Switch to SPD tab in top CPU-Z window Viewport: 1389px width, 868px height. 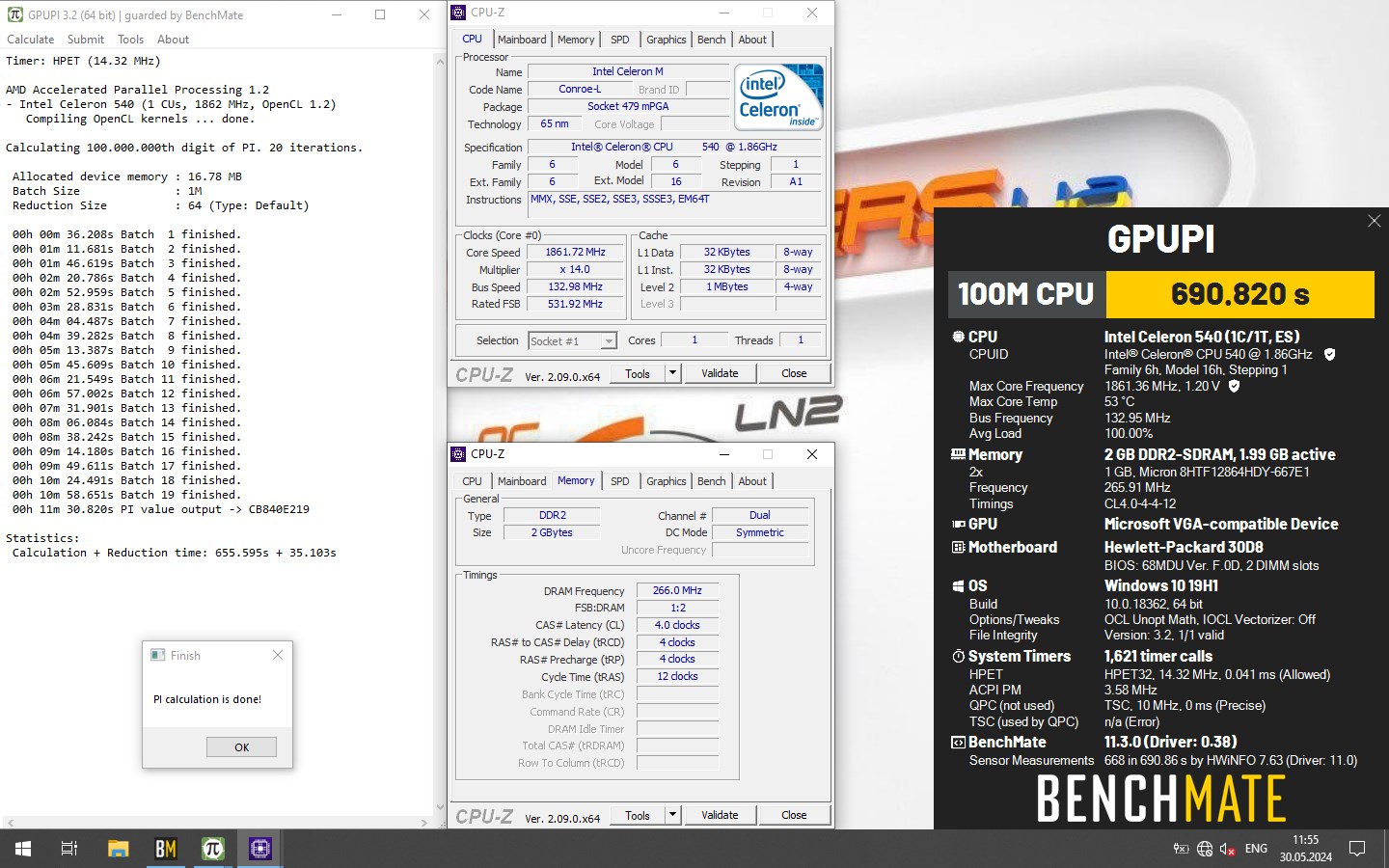tap(620, 40)
